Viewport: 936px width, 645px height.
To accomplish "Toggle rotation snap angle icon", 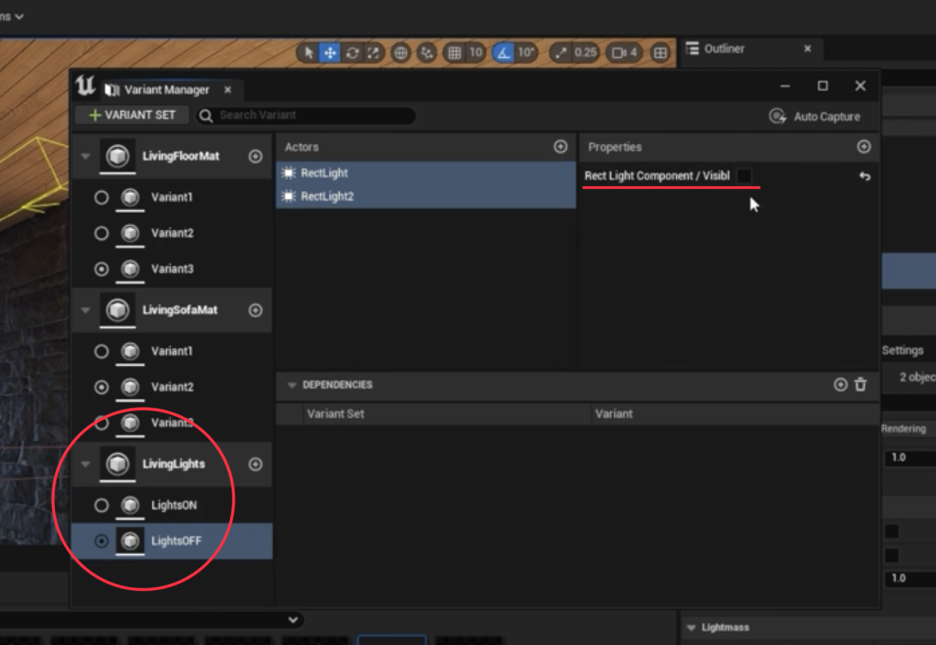I will pyautogui.click(x=504, y=53).
